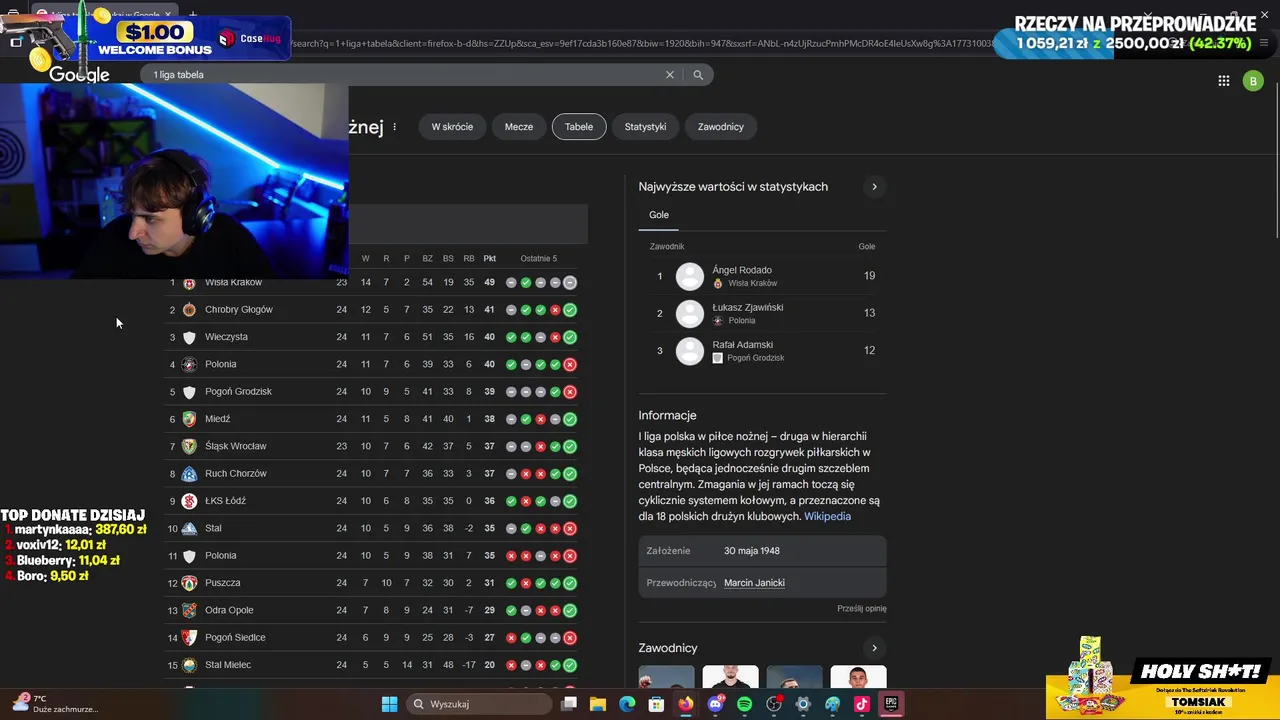Open the three-dot menu next to league title

(395, 127)
